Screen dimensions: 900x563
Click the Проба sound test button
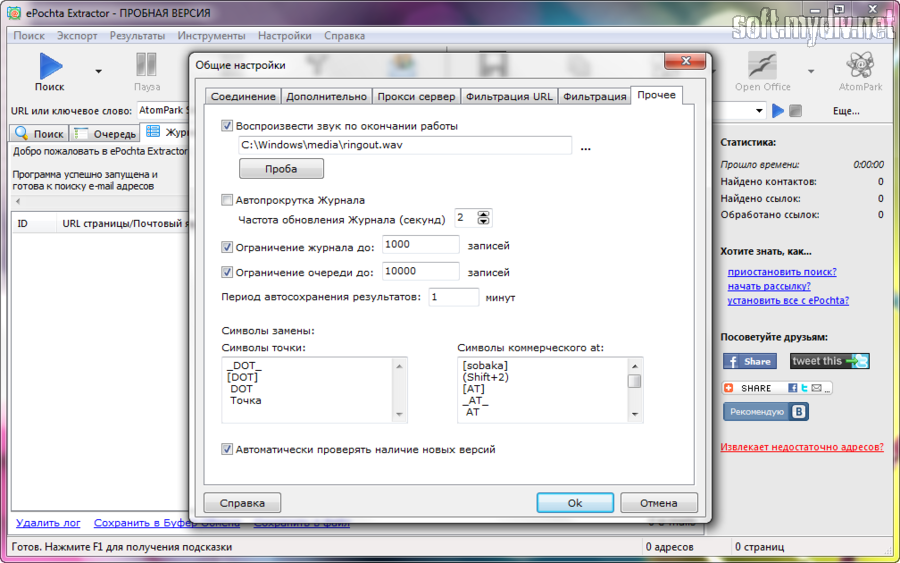(x=281, y=169)
